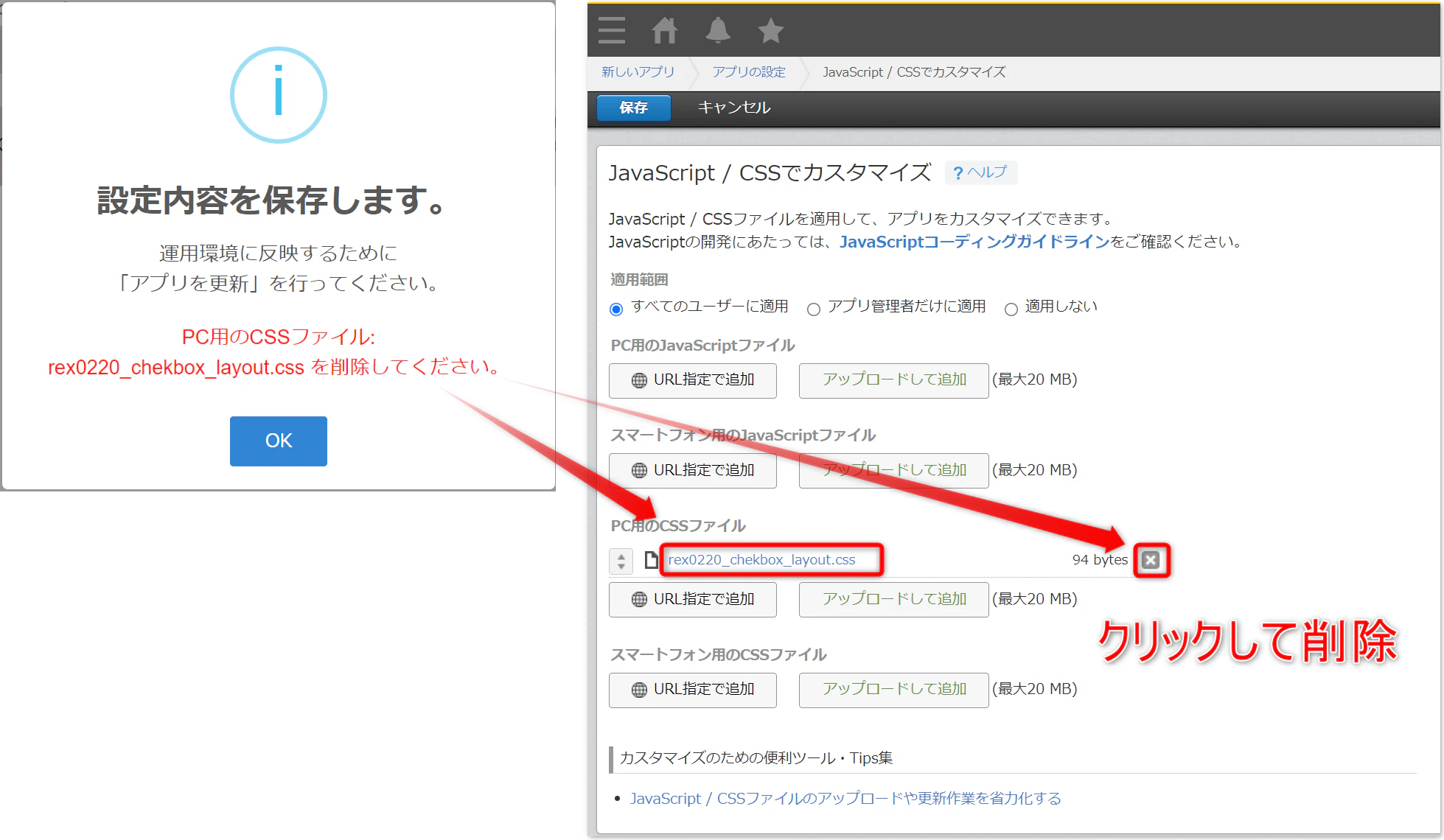This screenshot has height=840, width=1444.
Task: Open the hamburger menu icon
Action: click(612, 31)
